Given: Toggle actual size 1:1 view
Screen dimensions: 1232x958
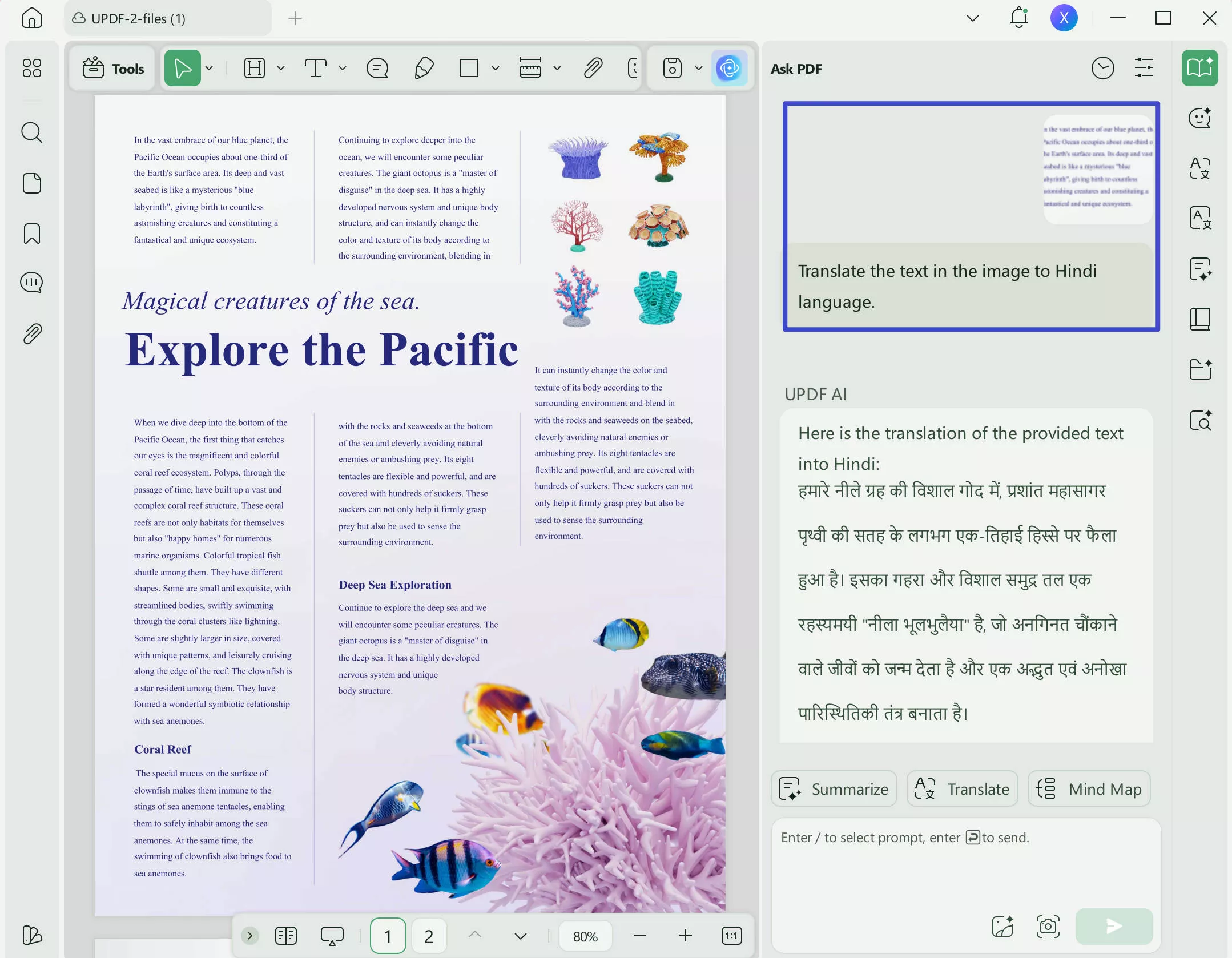Looking at the screenshot, I should (731, 936).
